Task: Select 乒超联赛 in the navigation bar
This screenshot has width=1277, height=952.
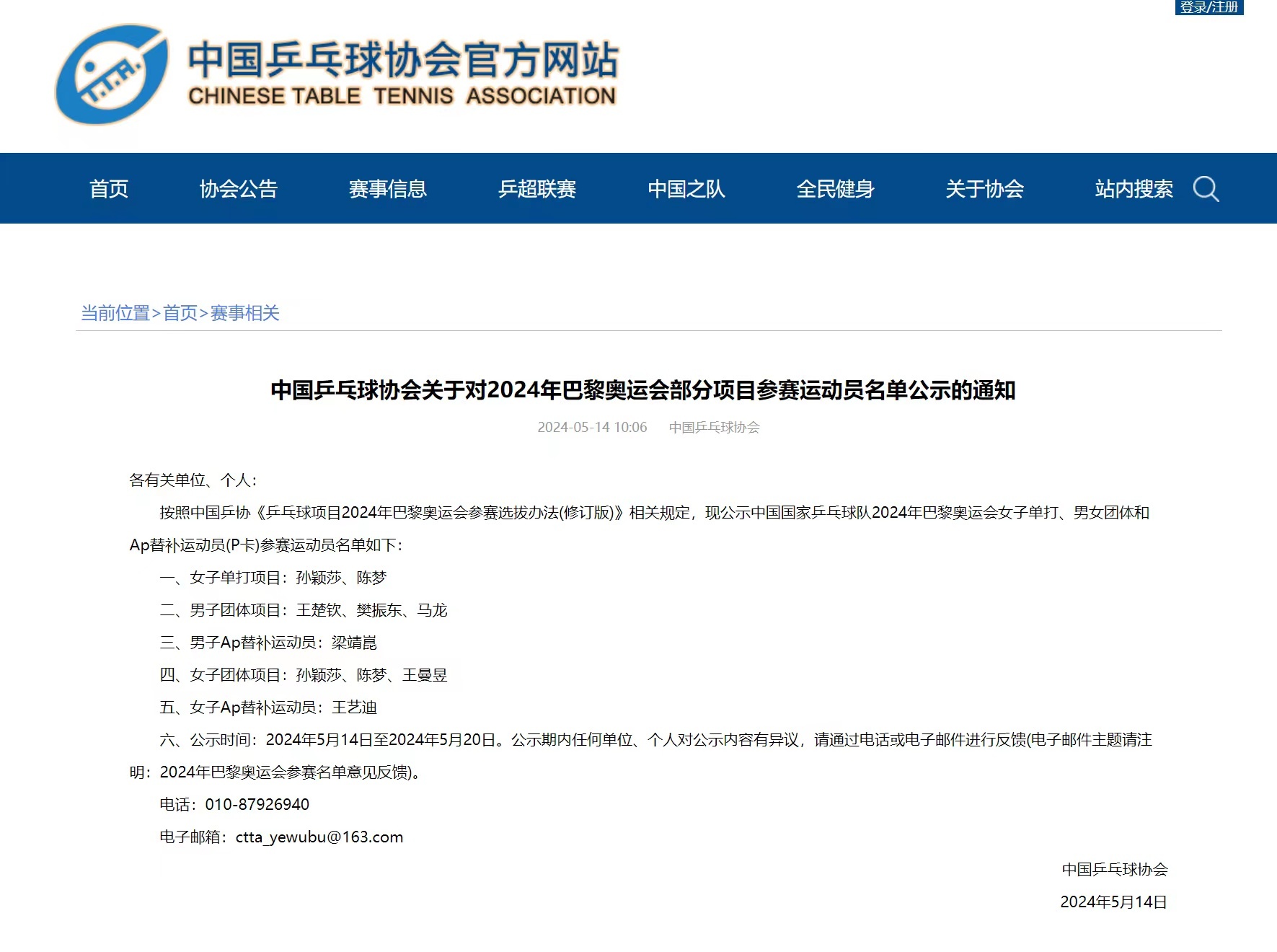Action: click(x=537, y=189)
